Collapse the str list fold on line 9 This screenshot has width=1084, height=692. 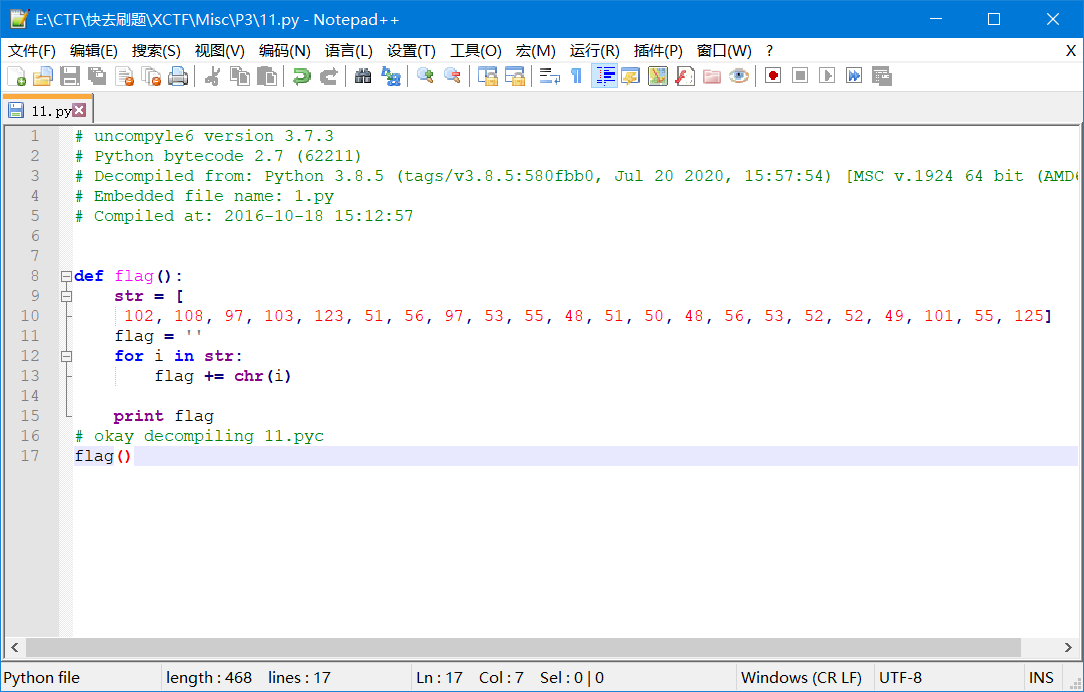point(66,297)
